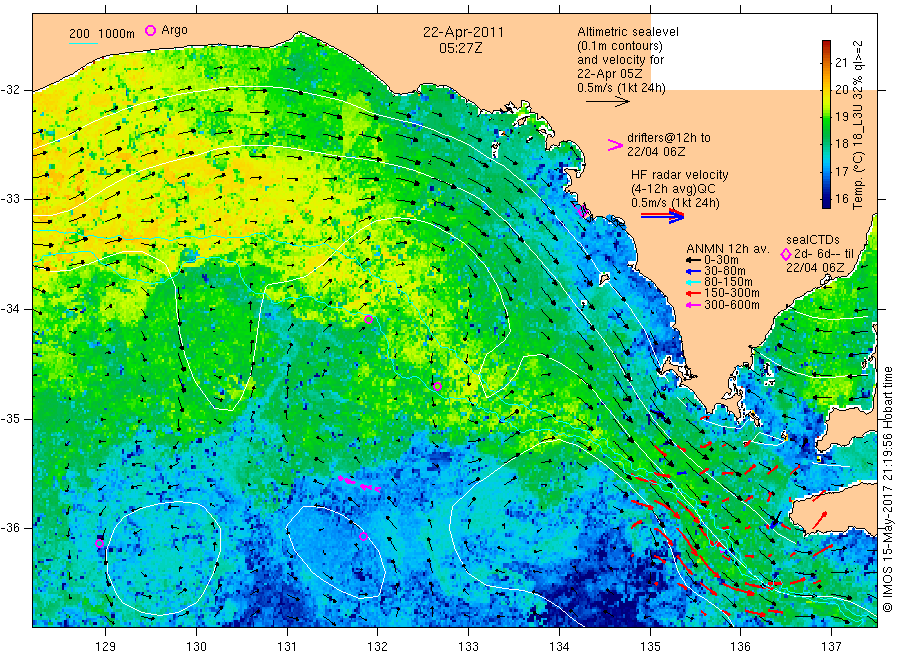Viewport: 900px width, 660px height.
Task: Click the 'sealCTDs' label
Action: click(813, 240)
